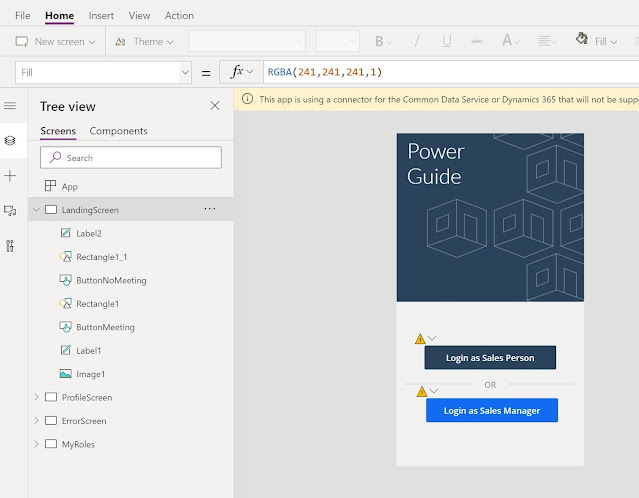Click Login as Sales Person button

click(x=490, y=358)
